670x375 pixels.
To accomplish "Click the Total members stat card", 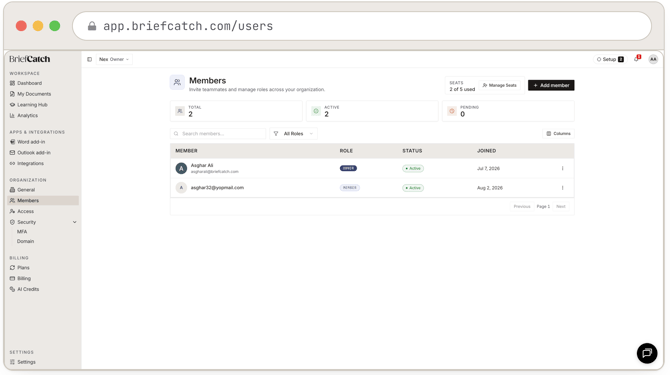I will (x=236, y=111).
